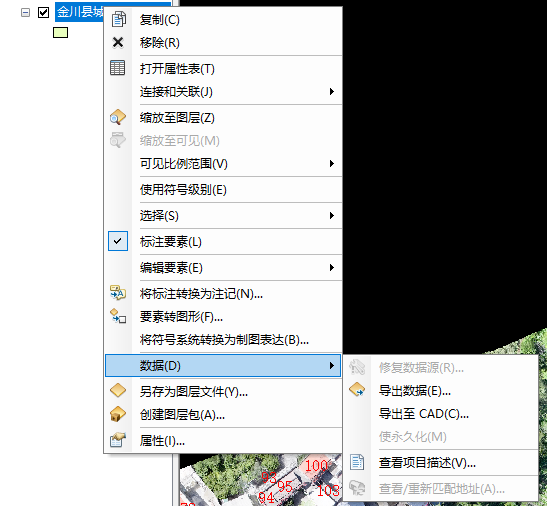This screenshot has height=506, width=547.
Task: Click the greyed zoom to visible icon
Action: pyautogui.click(x=118, y=140)
